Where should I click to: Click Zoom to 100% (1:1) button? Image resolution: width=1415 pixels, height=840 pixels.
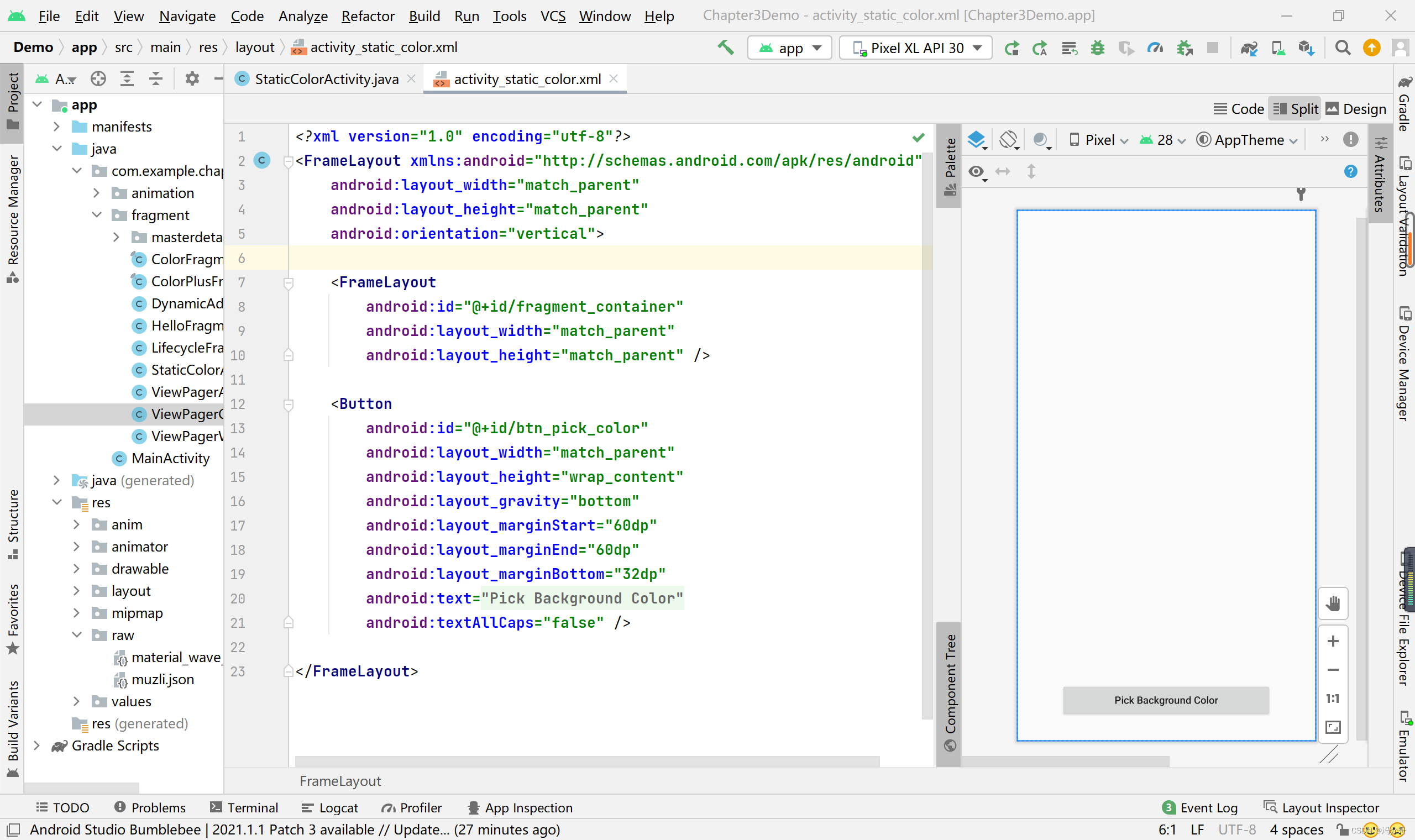pyautogui.click(x=1333, y=699)
